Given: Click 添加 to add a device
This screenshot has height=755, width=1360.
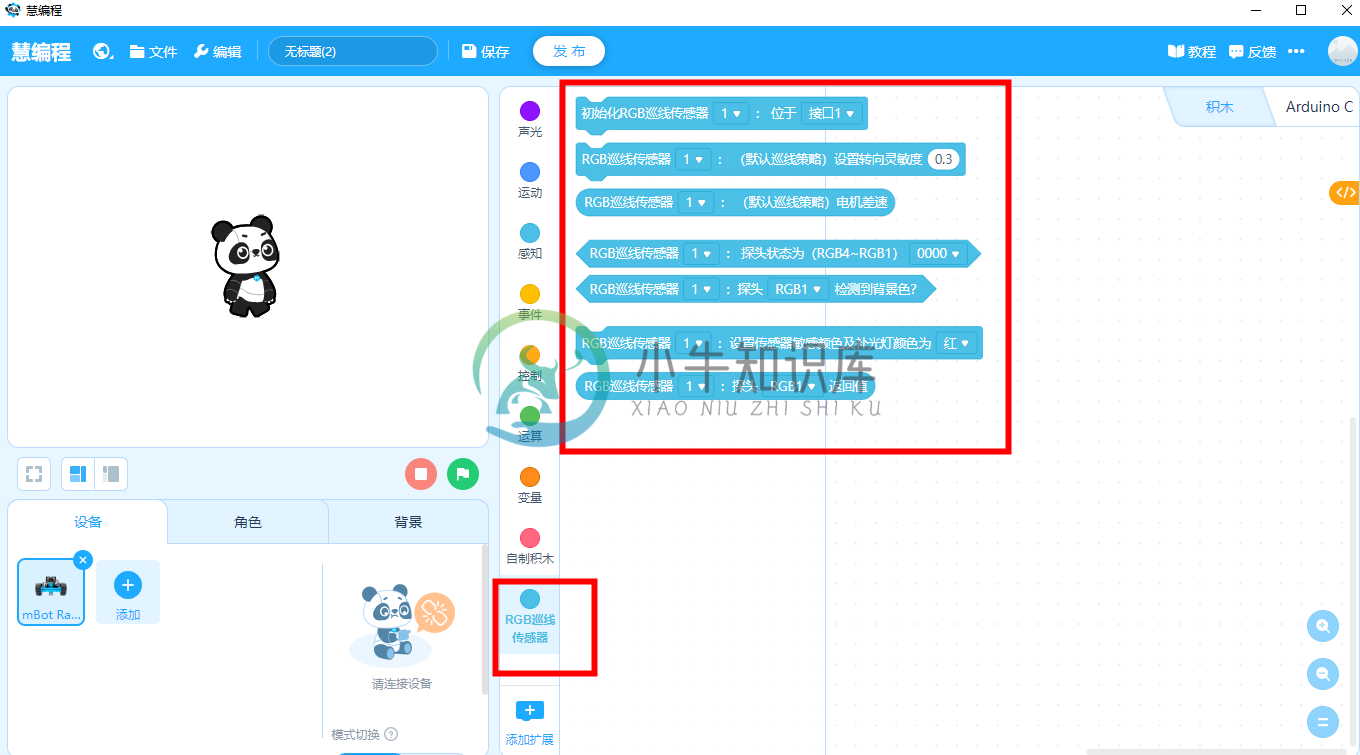Looking at the screenshot, I should click(x=128, y=593).
